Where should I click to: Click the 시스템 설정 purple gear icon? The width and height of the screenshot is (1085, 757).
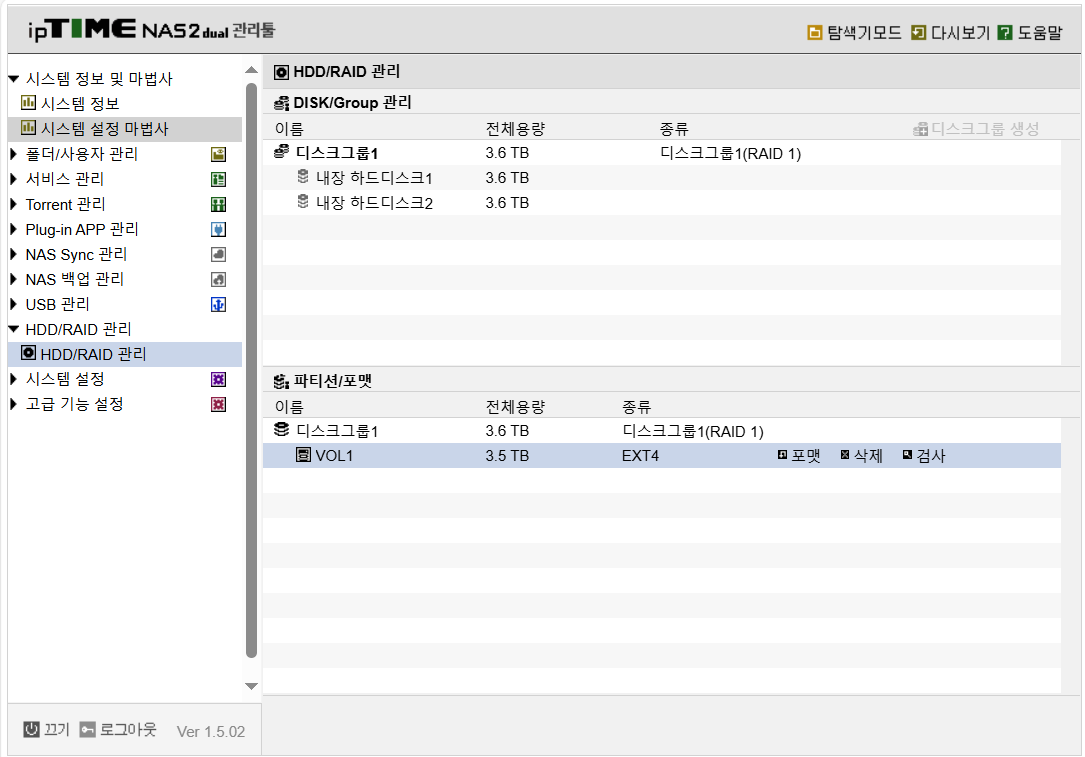[219, 379]
